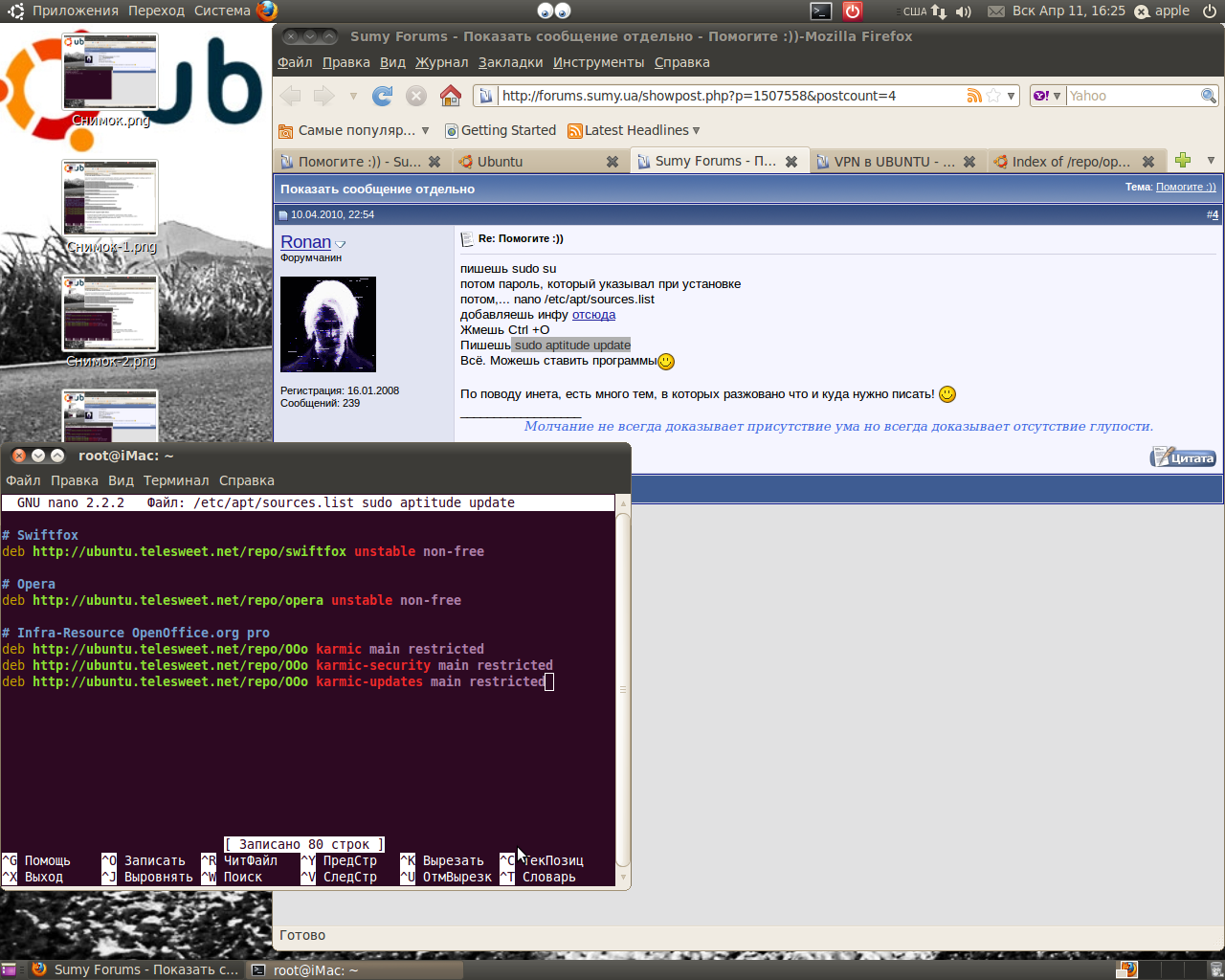This screenshot has height=980, width=1225.
Task: Click the volume speaker icon in panel
Action: pyautogui.click(x=964, y=11)
